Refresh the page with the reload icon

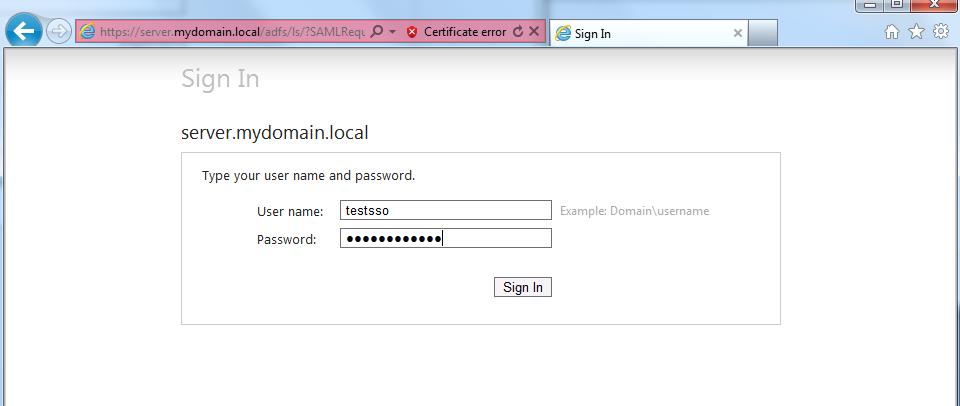coord(518,32)
